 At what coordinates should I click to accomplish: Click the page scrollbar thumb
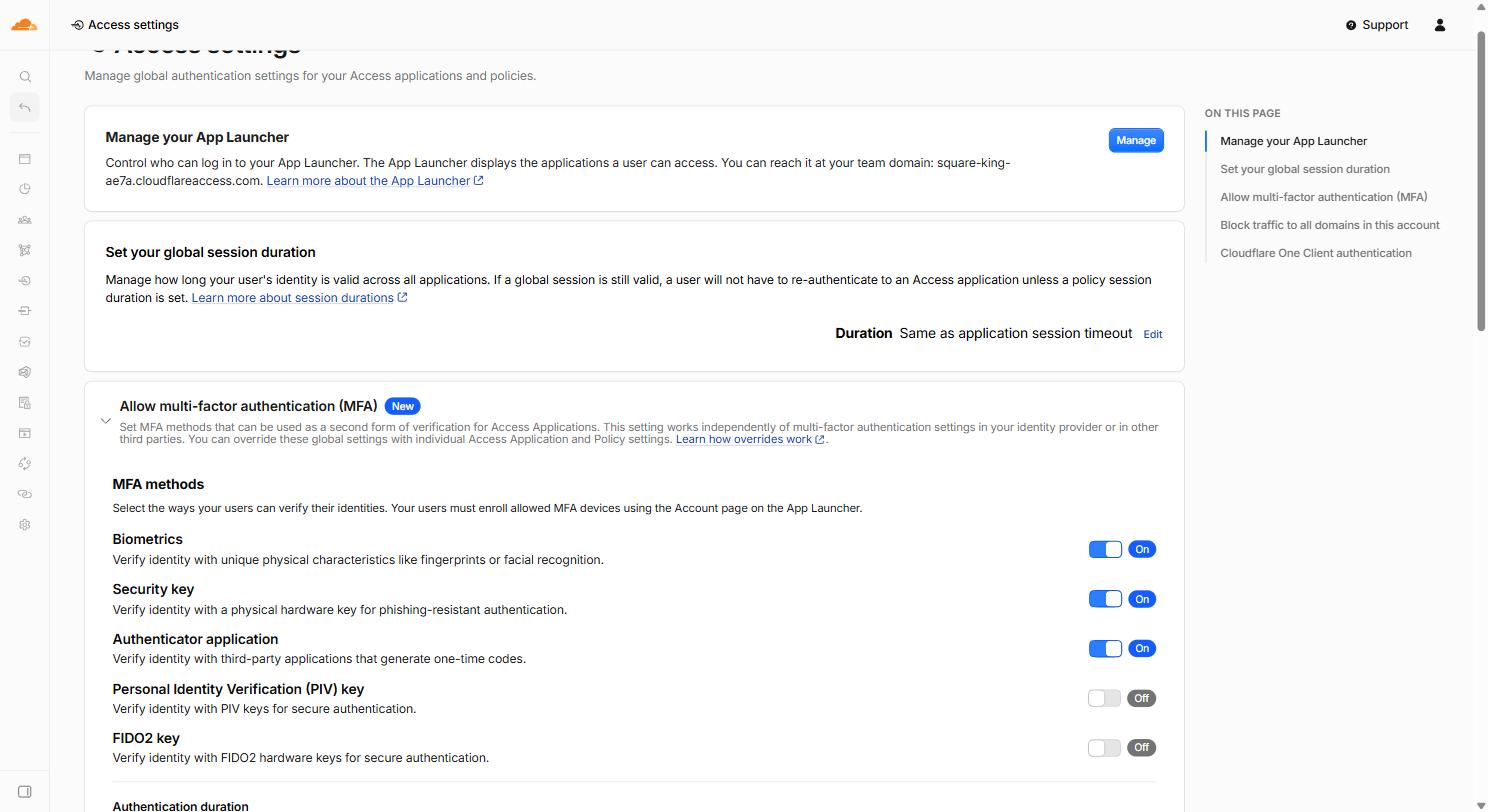[x=1482, y=181]
